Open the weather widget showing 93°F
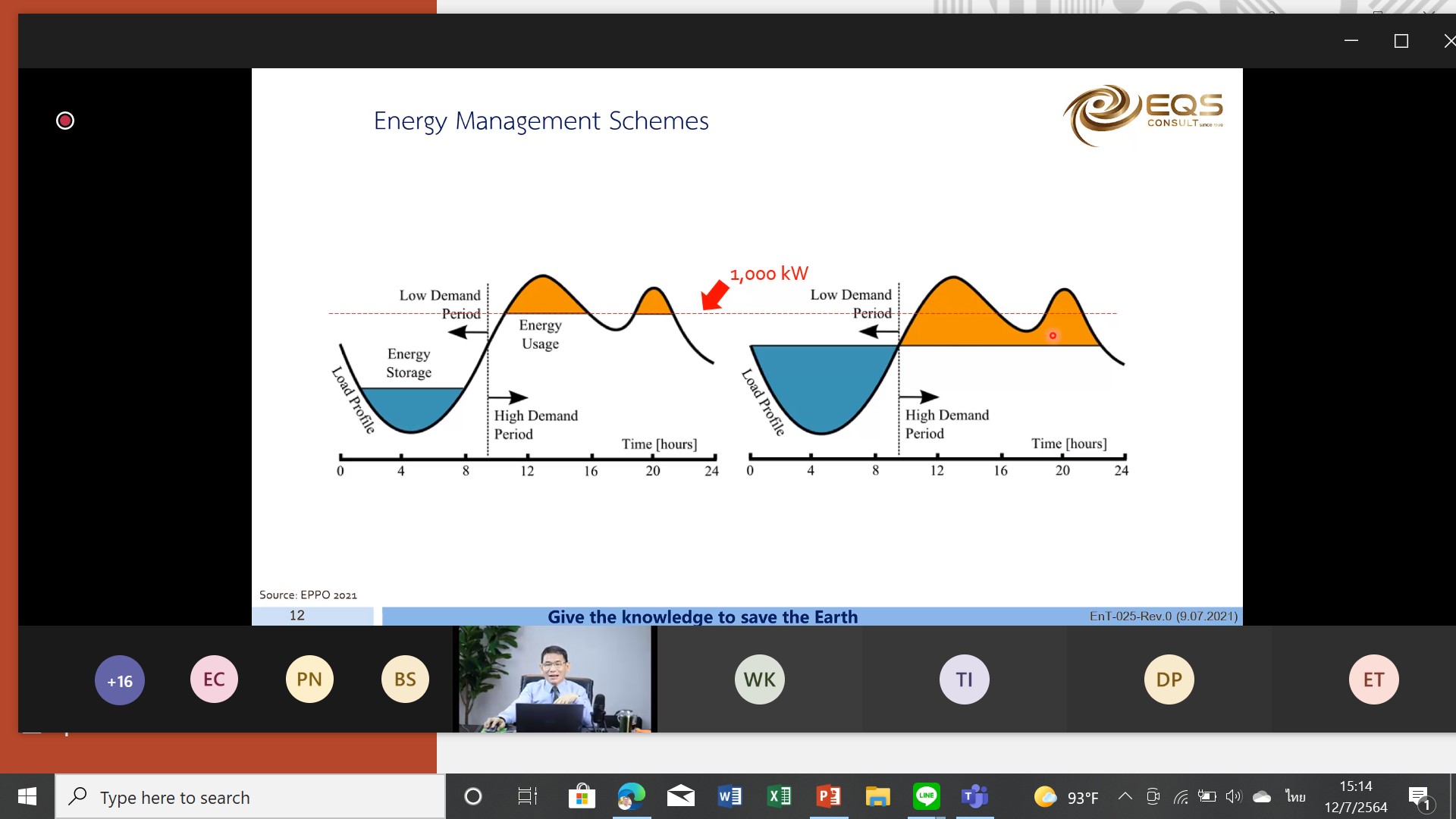Viewport: 1456px width, 819px height. tap(1066, 797)
